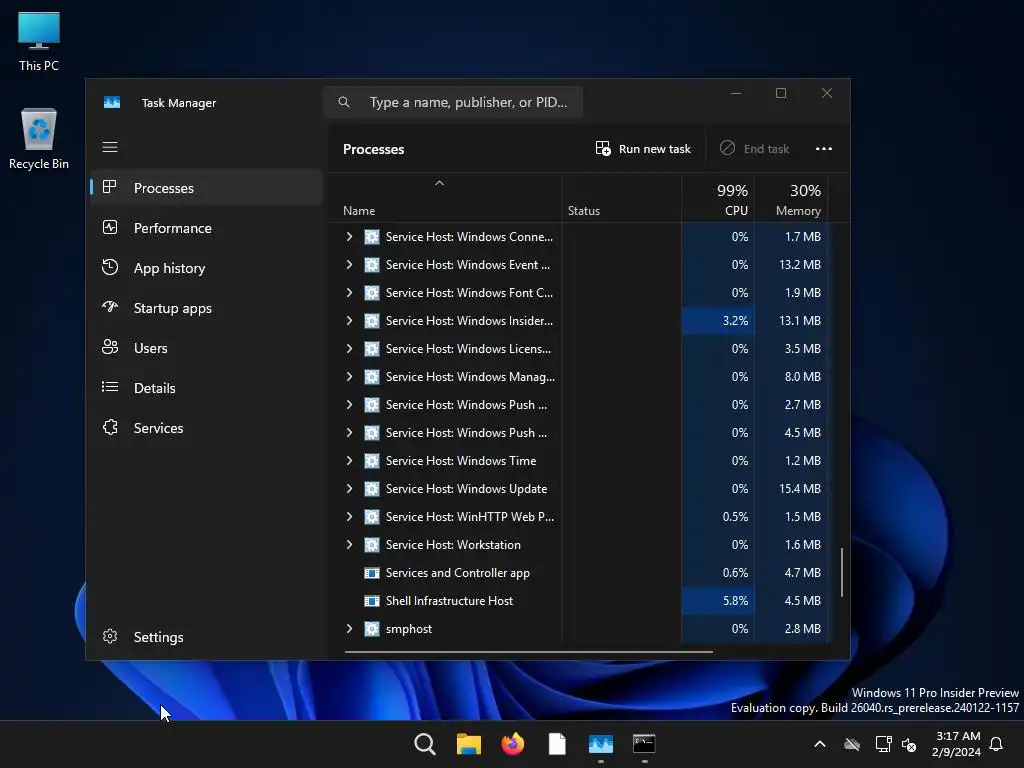Launch Firefox from the taskbar
The image size is (1024, 768).
click(513, 744)
